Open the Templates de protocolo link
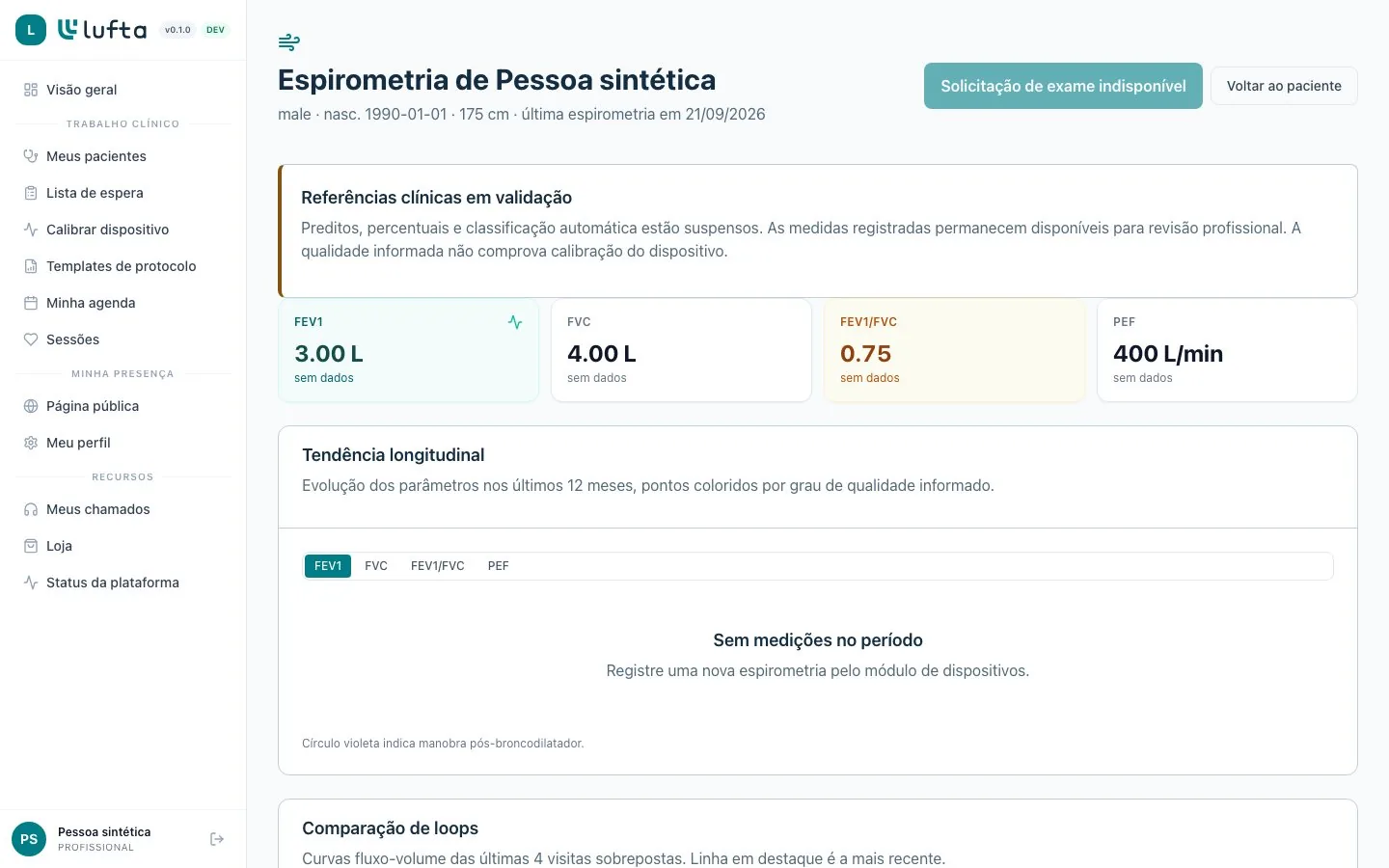1389x868 pixels. coord(123,266)
